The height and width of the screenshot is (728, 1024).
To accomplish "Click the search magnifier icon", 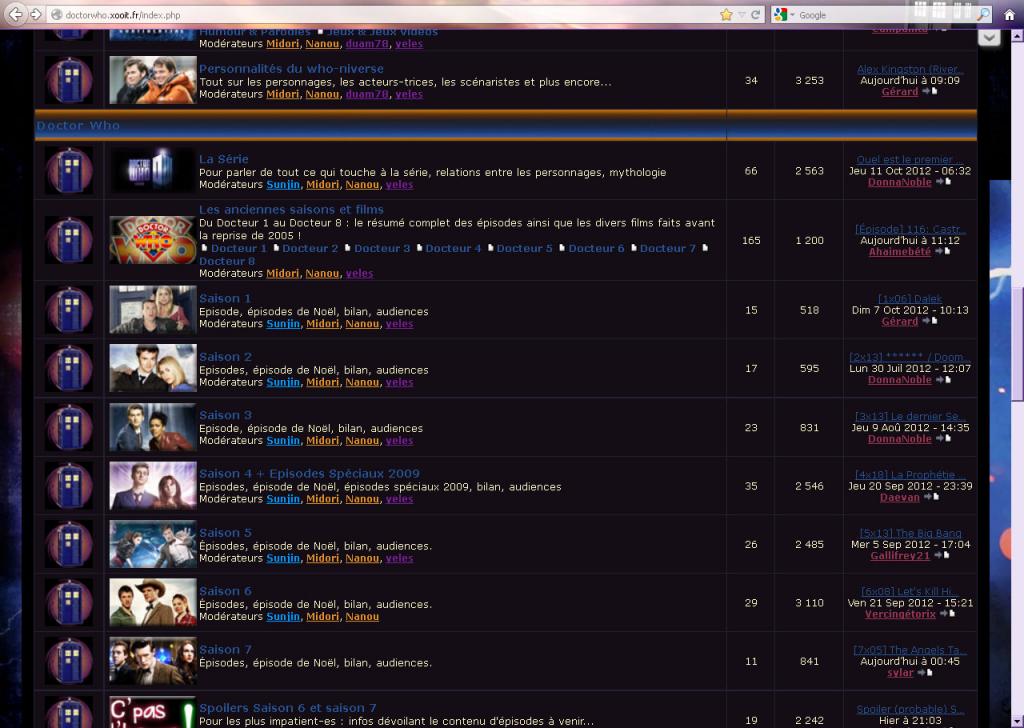I will point(982,14).
